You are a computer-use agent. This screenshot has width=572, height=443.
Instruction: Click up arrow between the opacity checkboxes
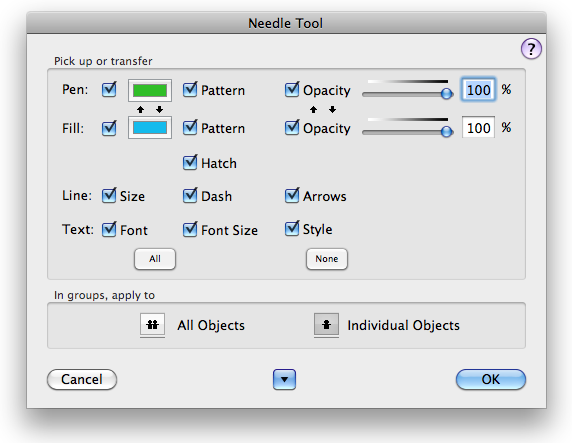313,109
